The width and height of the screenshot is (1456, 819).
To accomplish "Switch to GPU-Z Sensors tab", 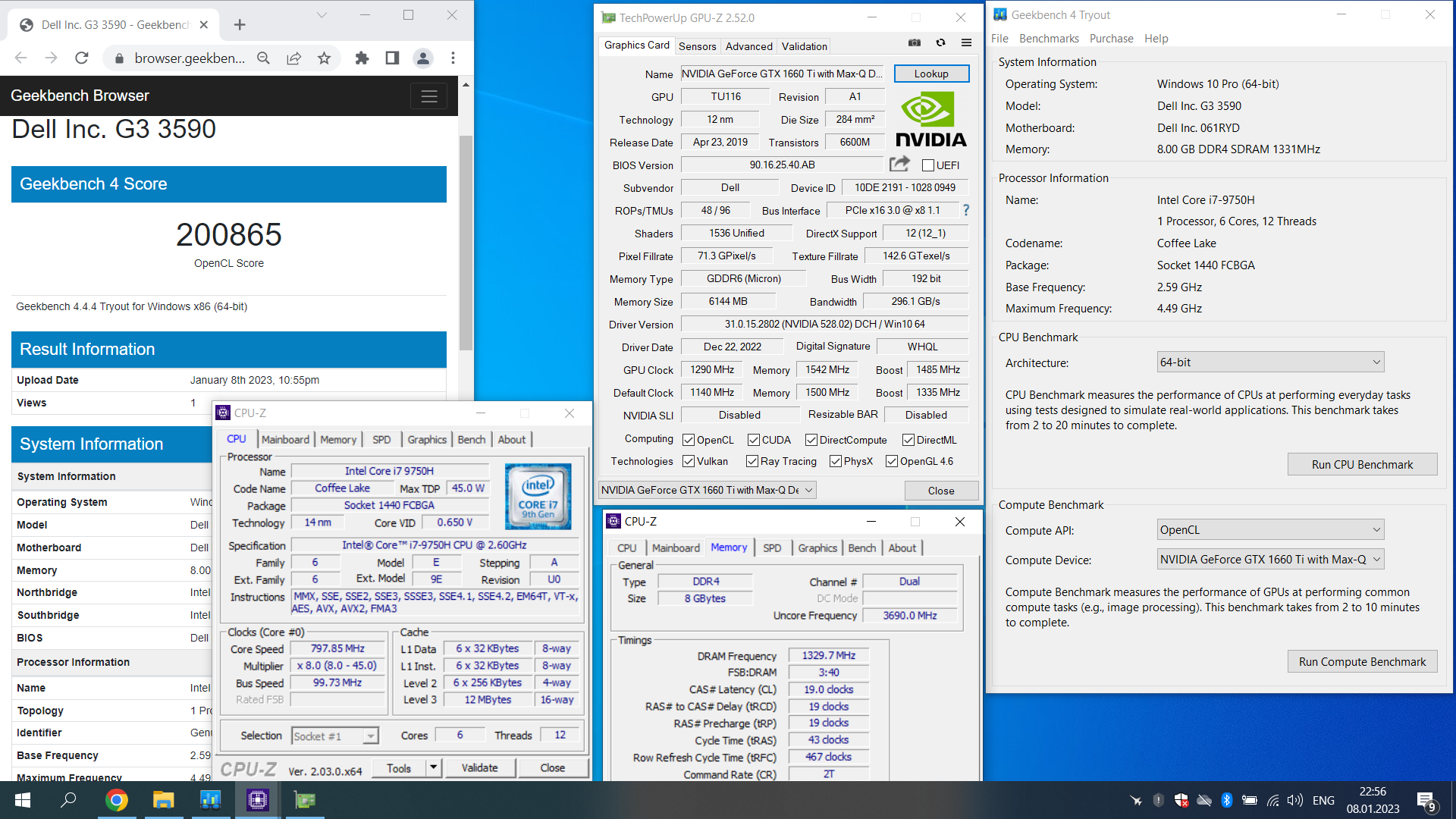I will (x=697, y=46).
